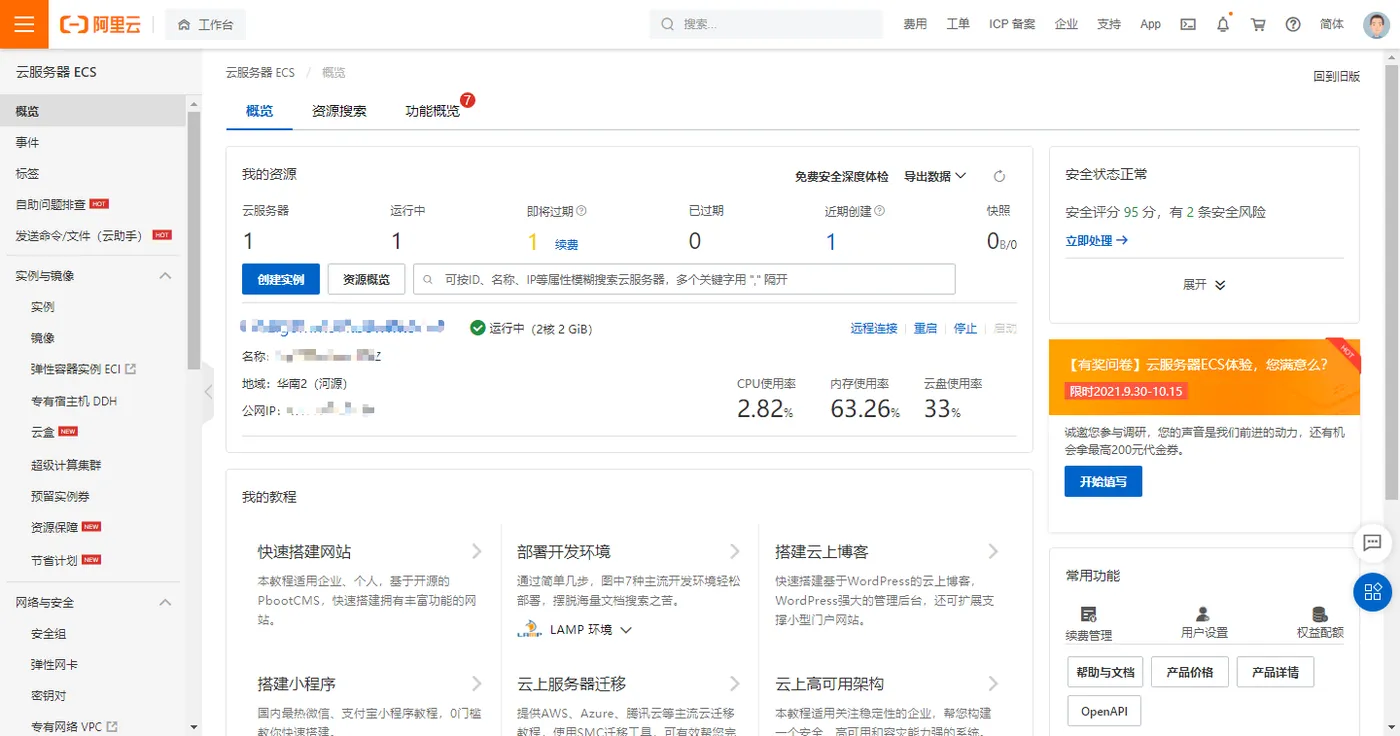Click the 产品价格 button

1189,672
